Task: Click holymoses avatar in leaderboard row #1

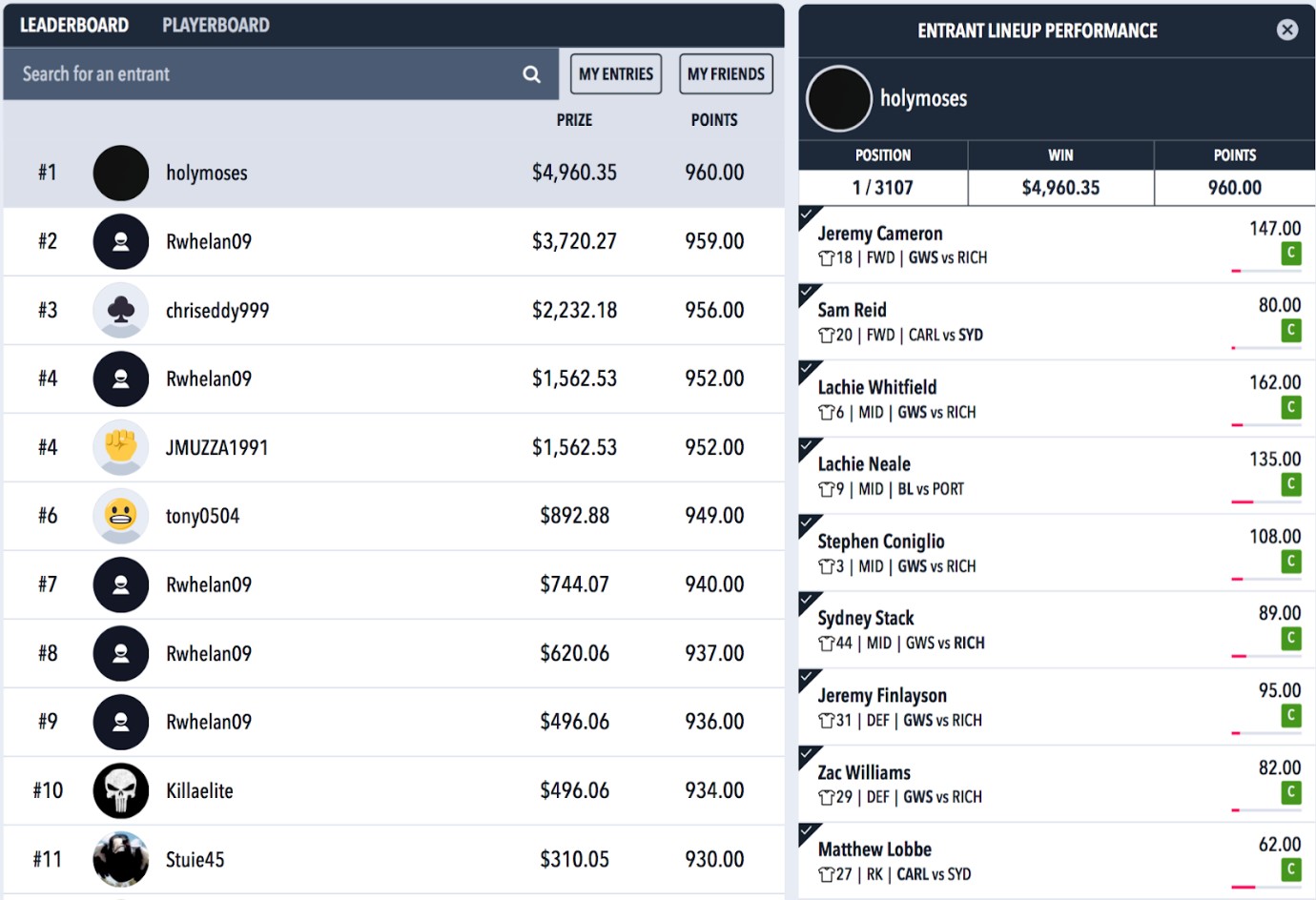Action: click(x=121, y=173)
